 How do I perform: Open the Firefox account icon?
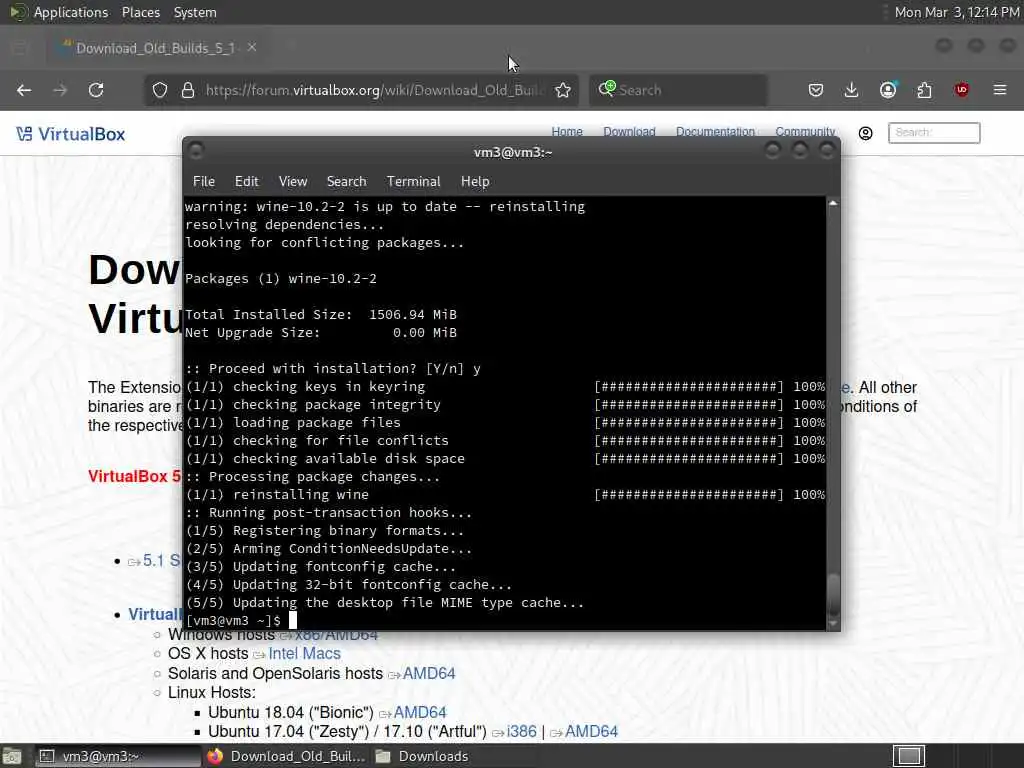point(888,90)
